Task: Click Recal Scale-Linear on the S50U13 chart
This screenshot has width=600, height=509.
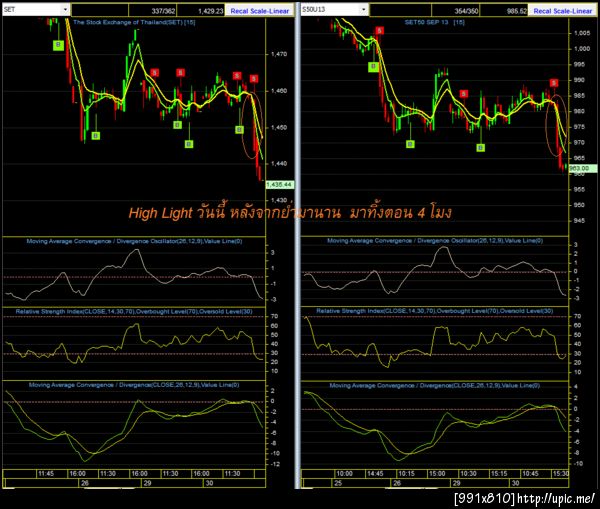Action: (x=562, y=11)
